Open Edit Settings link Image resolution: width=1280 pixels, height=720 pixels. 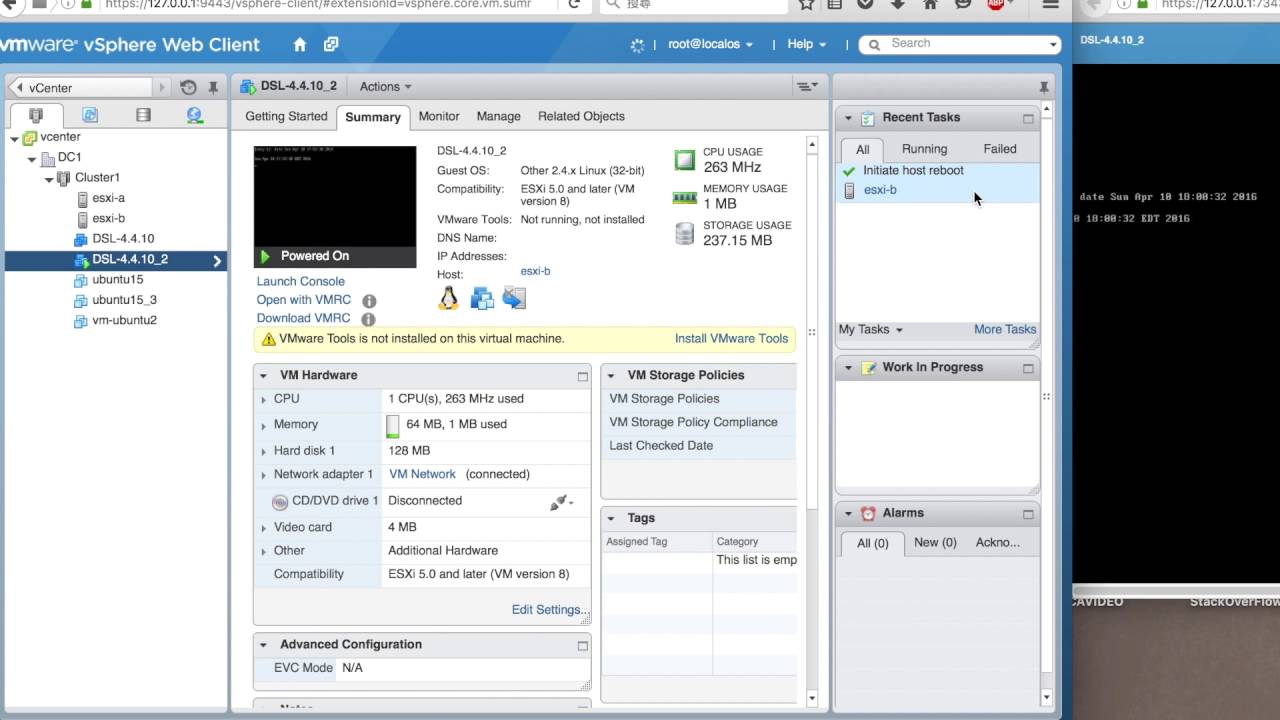pyautogui.click(x=550, y=610)
